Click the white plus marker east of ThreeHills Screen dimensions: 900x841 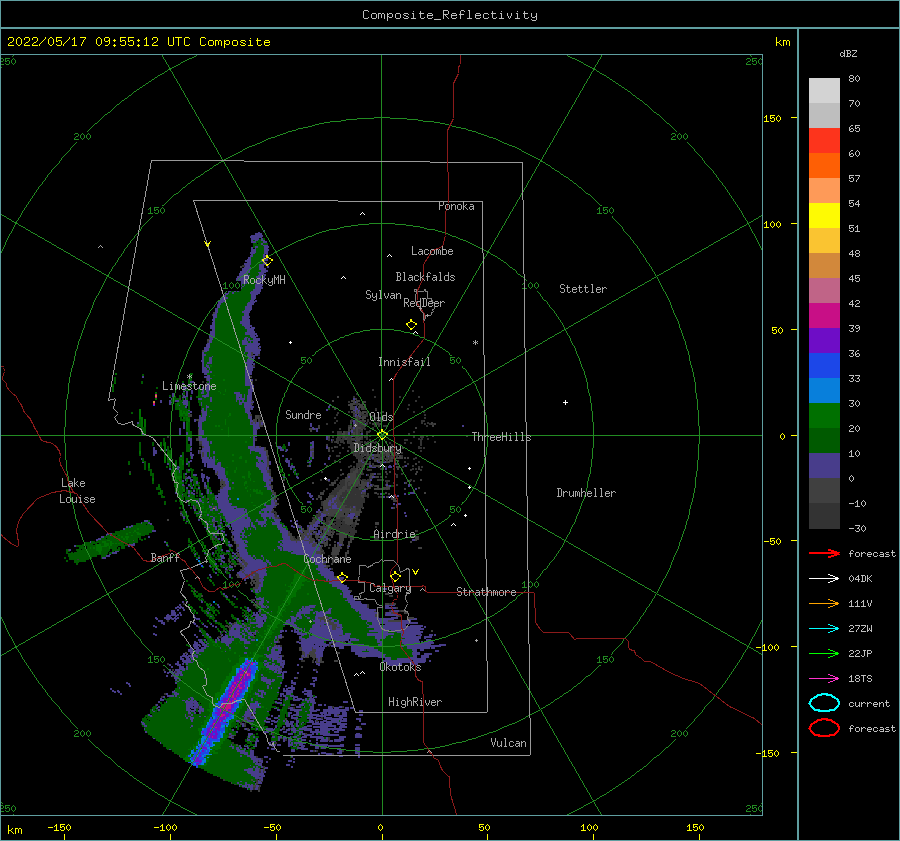565,402
